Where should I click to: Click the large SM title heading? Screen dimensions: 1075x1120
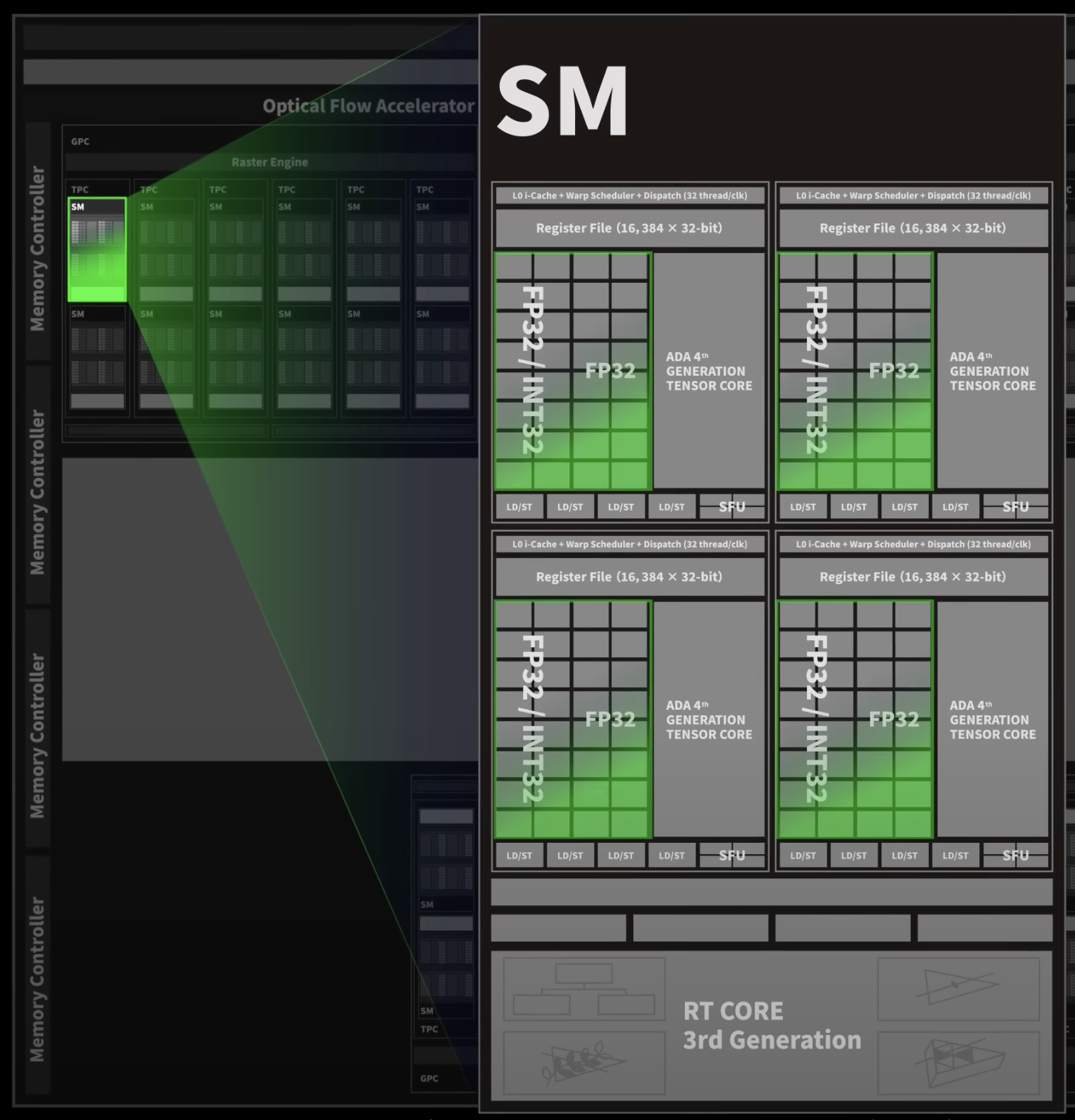click(562, 102)
